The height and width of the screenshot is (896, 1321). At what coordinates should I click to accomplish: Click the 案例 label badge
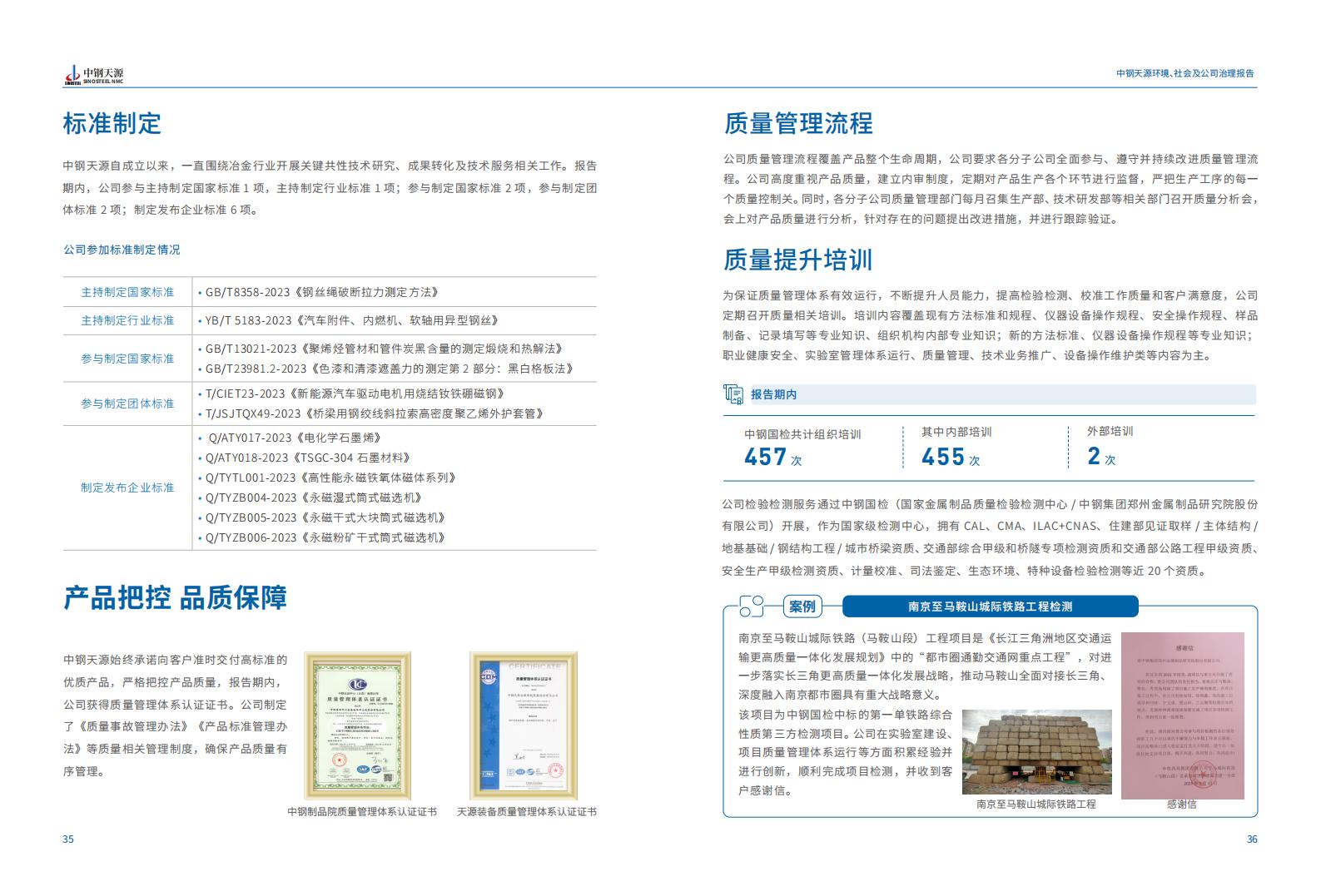pyautogui.click(x=802, y=606)
